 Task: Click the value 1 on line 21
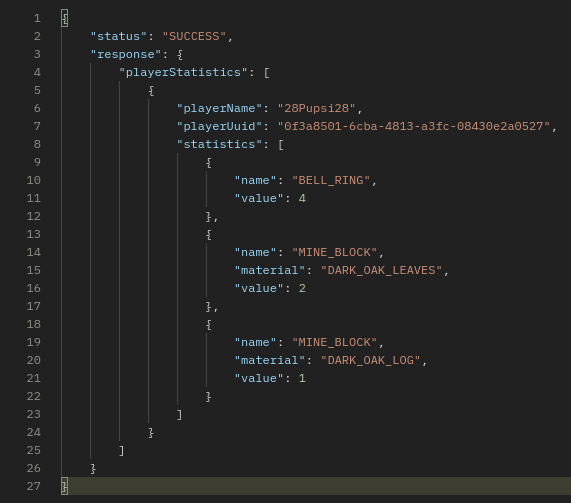point(302,378)
